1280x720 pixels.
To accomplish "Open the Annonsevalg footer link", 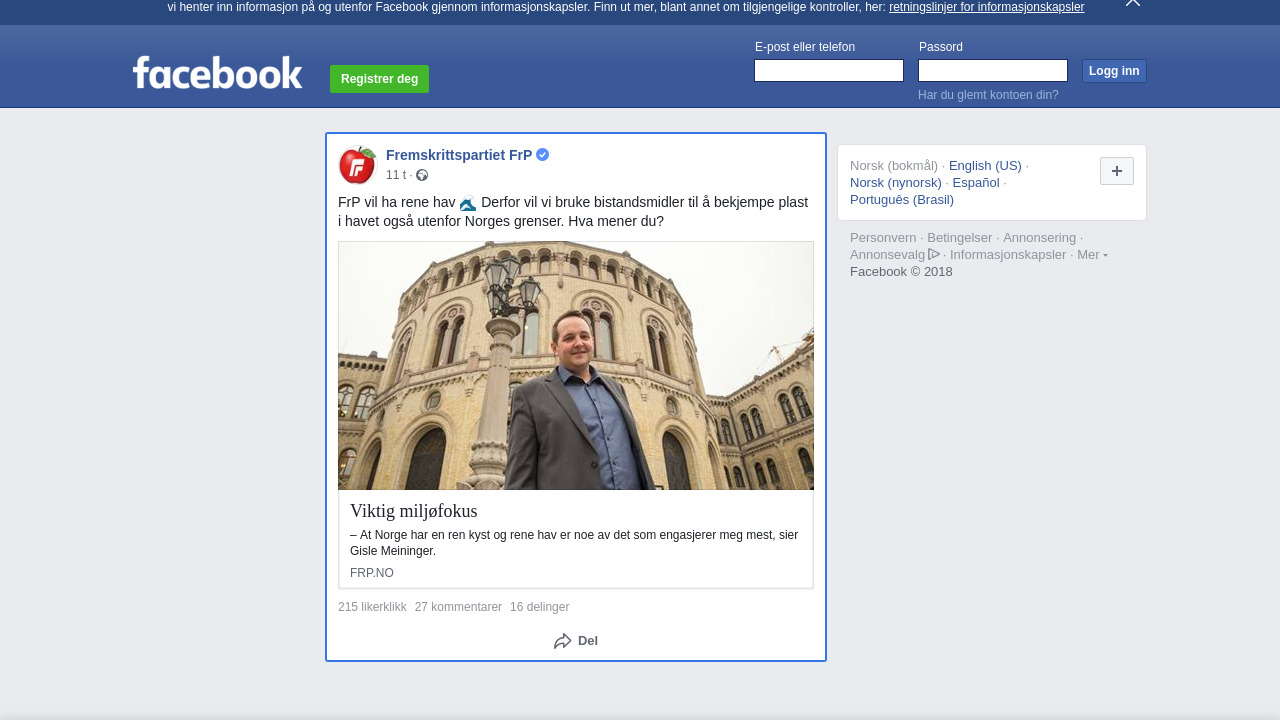I will [888, 255].
